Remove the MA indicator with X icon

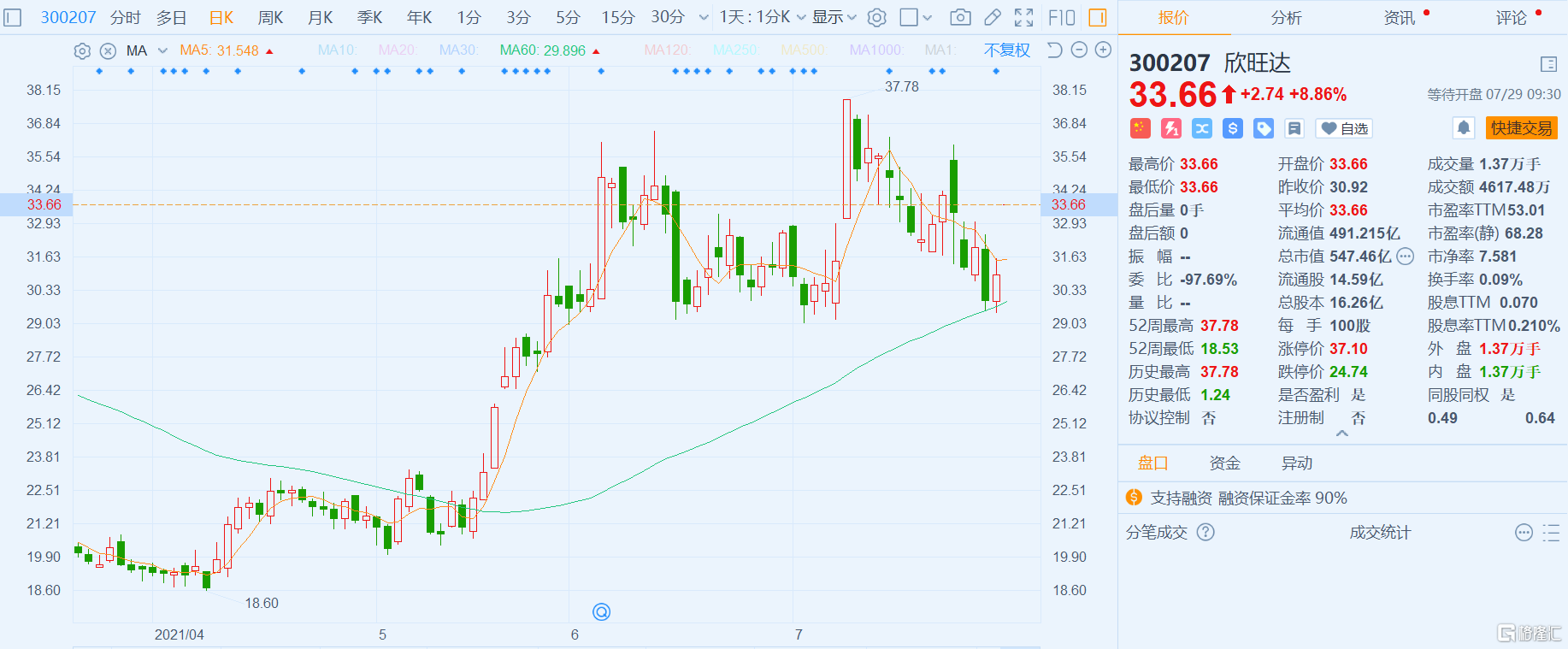(108, 50)
